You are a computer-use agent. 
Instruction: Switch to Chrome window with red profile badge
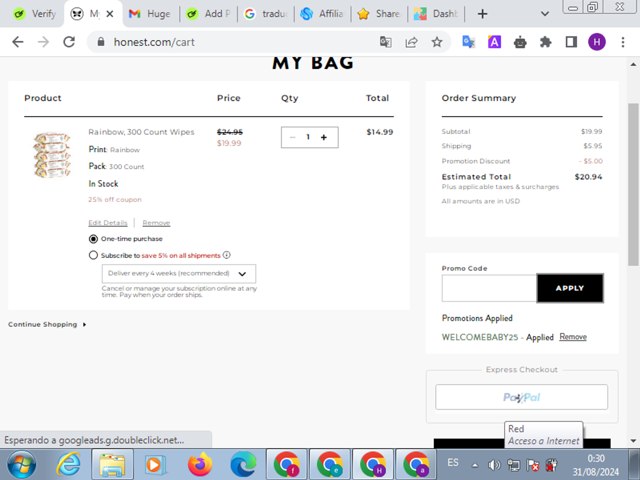(x=287, y=464)
